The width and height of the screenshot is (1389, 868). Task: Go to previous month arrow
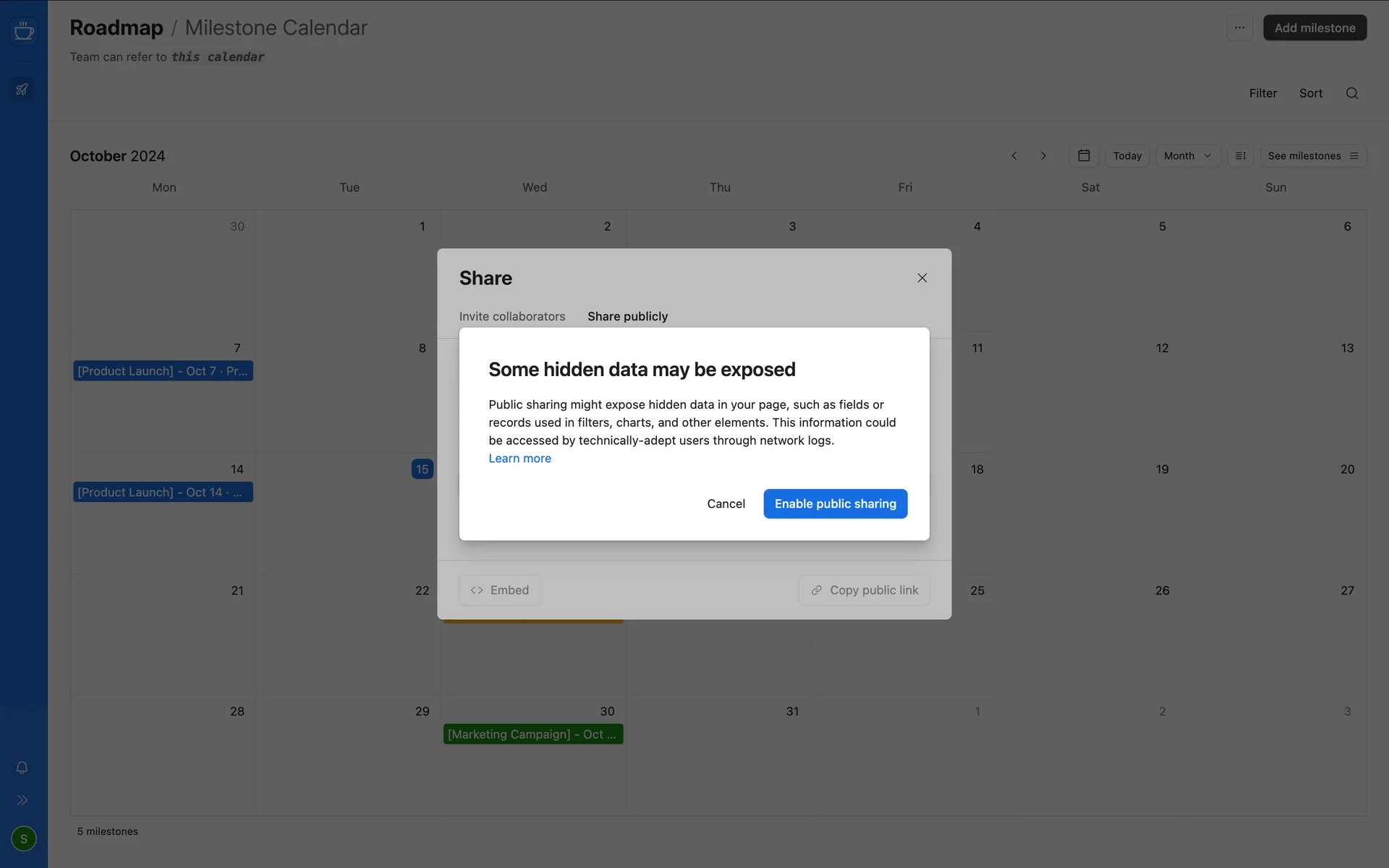click(x=1014, y=156)
